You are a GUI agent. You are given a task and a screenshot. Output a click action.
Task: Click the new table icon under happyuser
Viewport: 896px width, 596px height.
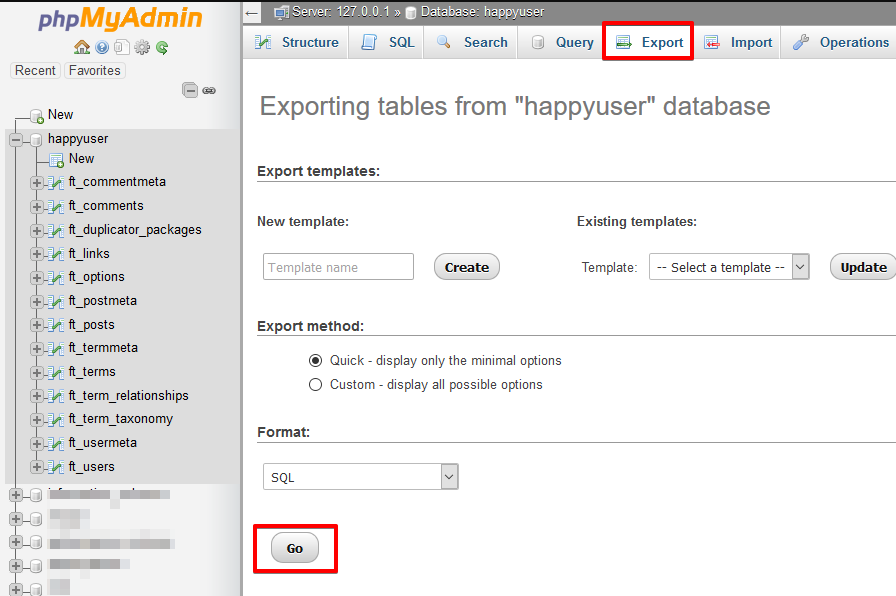click(x=56, y=160)
